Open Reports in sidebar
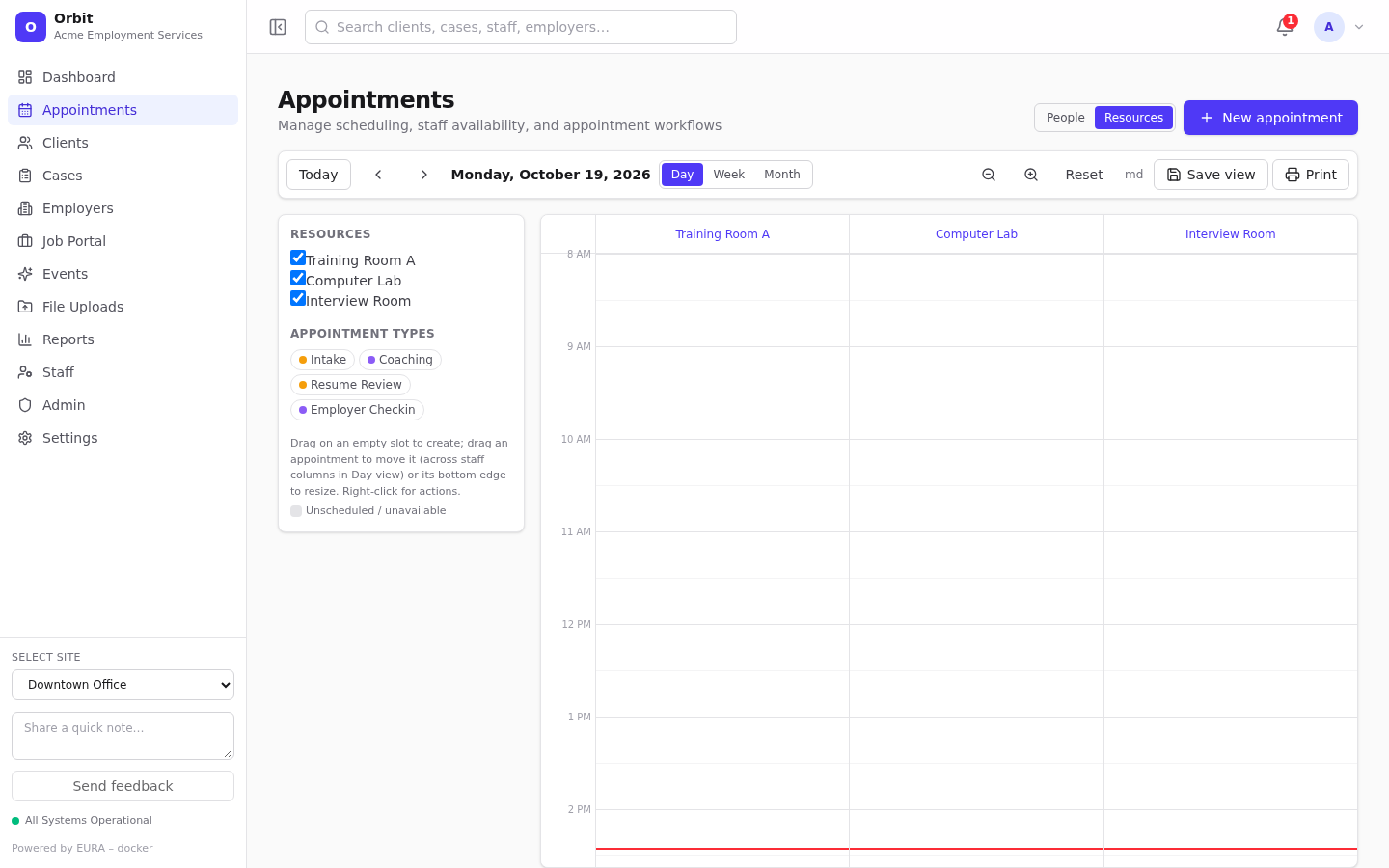Screen dimensions: 1389x868 [123, 339]
